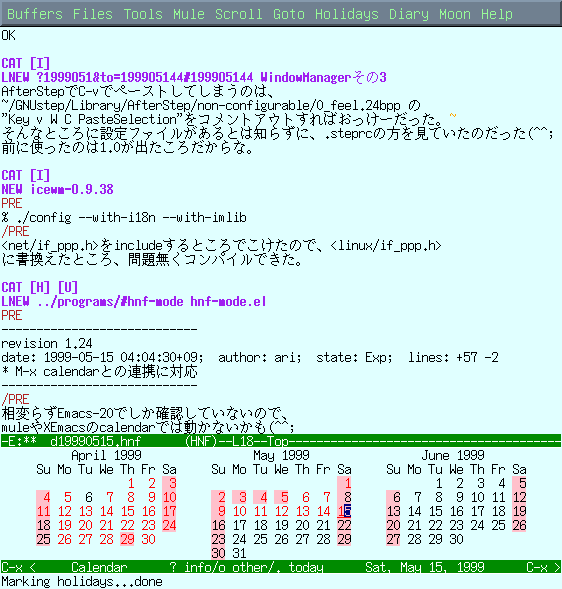Open the Holidays menu

pos(347,14)
